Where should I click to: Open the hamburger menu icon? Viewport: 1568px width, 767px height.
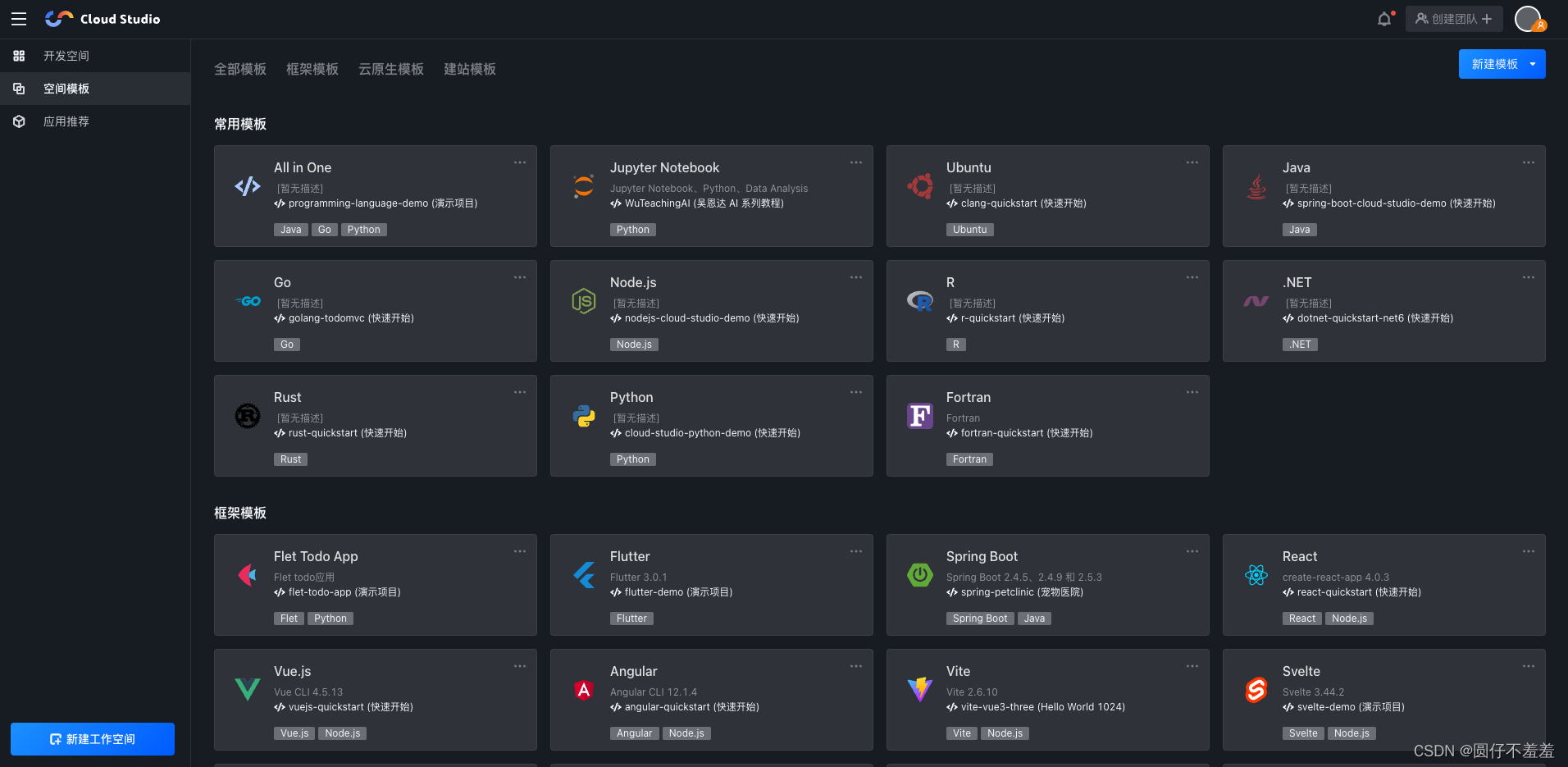point(19,19)
